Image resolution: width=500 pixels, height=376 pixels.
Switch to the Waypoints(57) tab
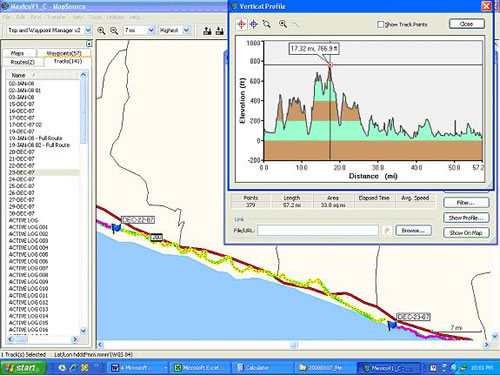coord(64,53)
